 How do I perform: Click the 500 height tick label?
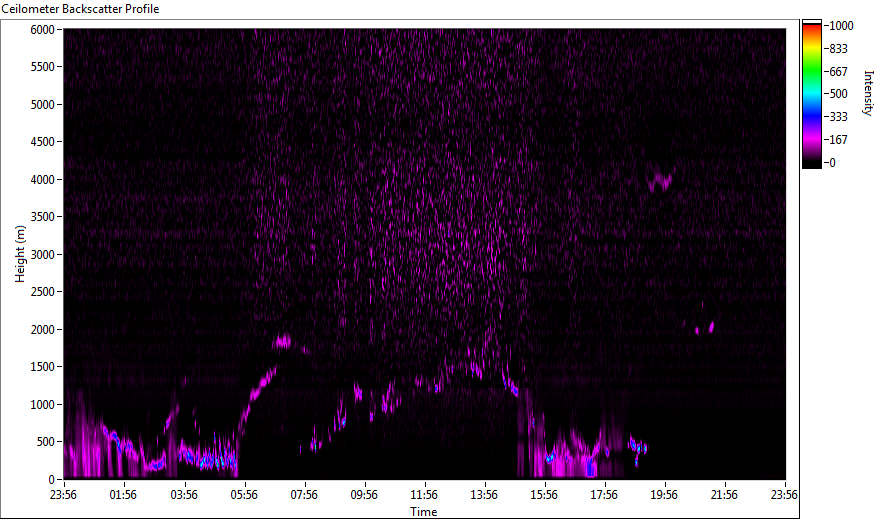click(x=45, y=442)
